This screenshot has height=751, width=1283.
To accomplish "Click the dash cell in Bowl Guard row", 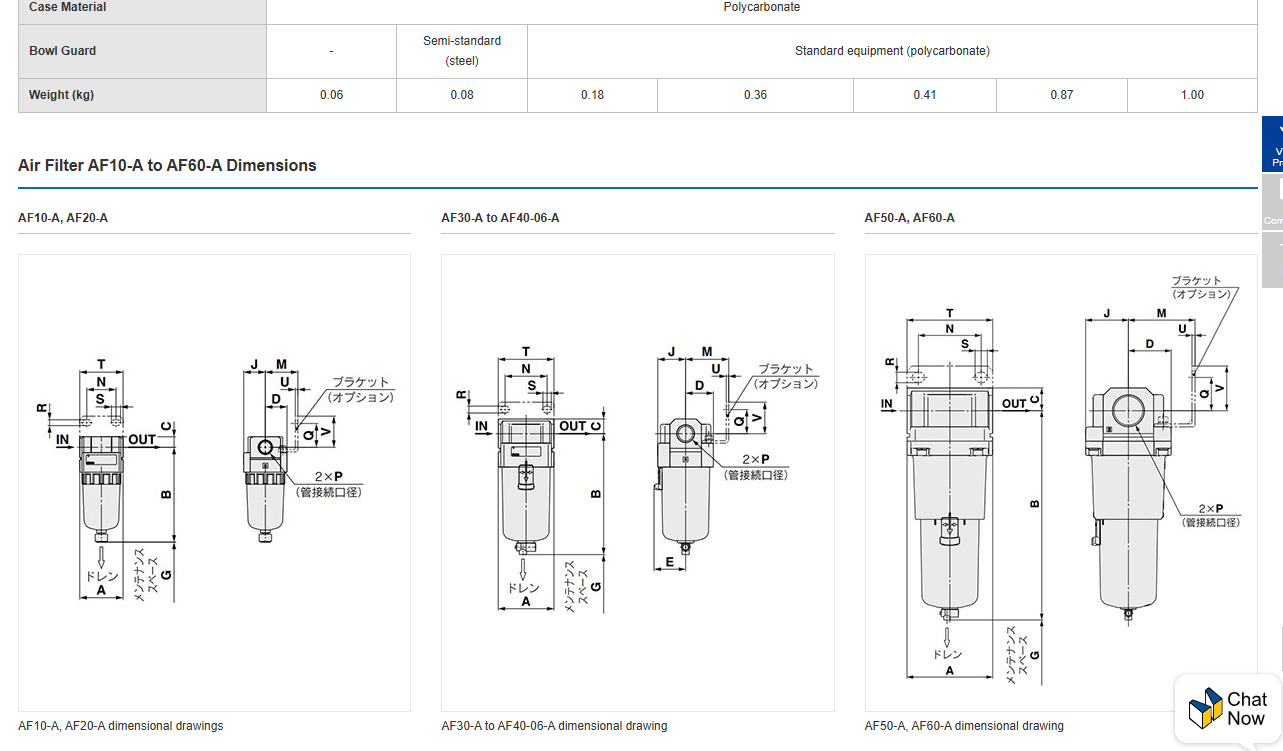I will click(x=331, y=51).
